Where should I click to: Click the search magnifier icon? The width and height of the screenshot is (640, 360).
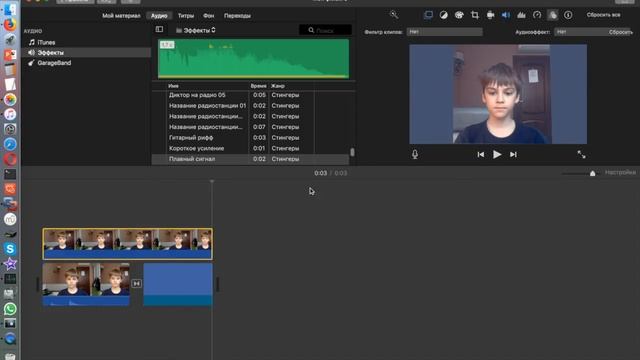click(x=311, y=30)
